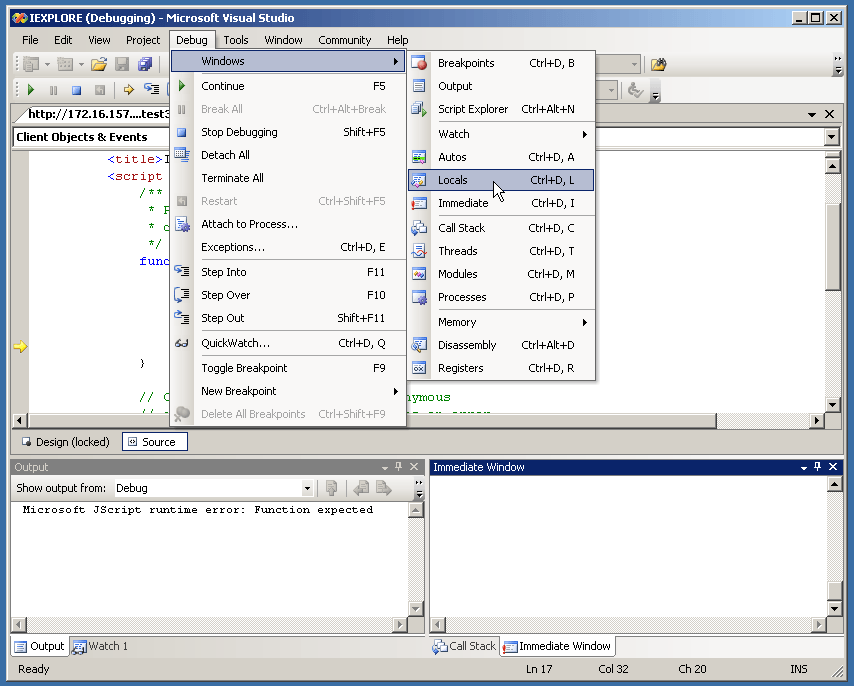Select Output in Windows submenu
The width and height of the screenshot is (854, 686).
501,86
